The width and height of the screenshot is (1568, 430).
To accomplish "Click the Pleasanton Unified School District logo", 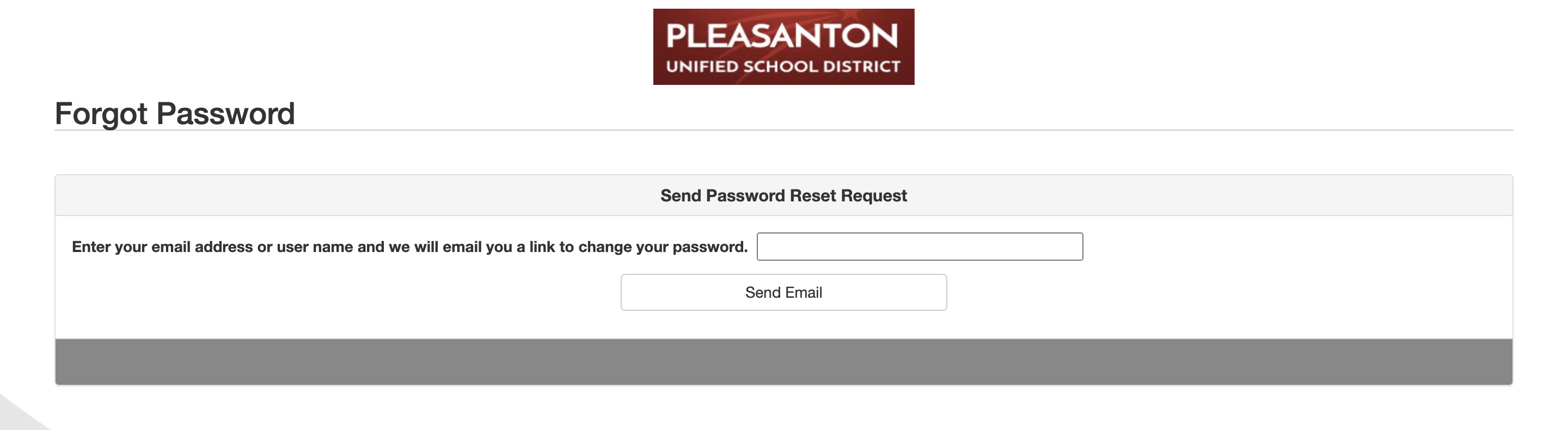I will pyautogui.click(x=783, y=47).
